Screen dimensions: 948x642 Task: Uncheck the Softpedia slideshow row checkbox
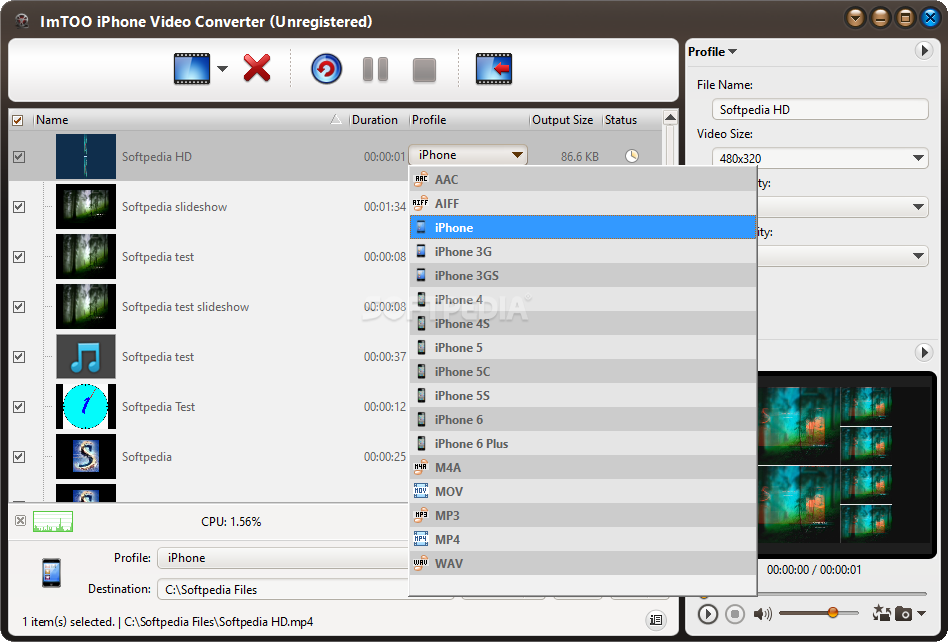19,207
